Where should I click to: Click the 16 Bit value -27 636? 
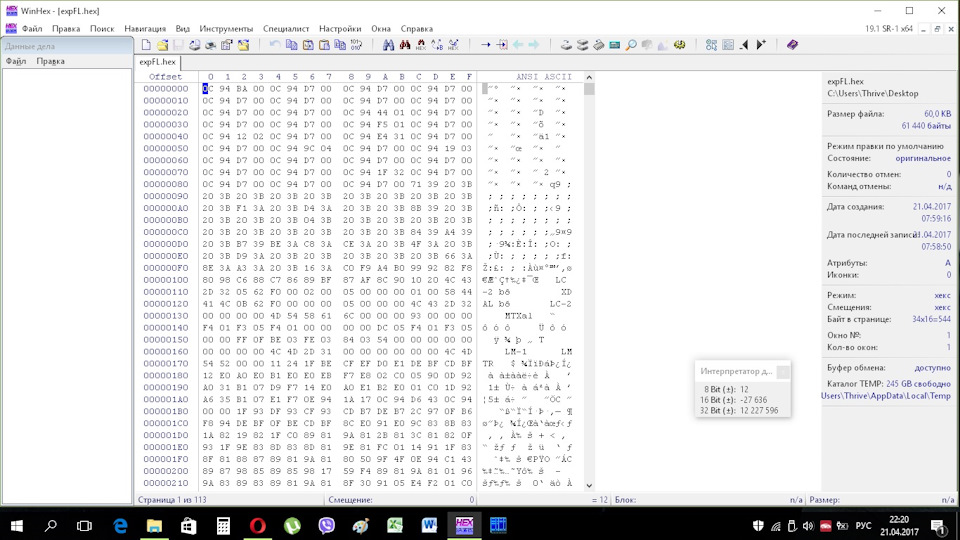[x=753, y=400]
